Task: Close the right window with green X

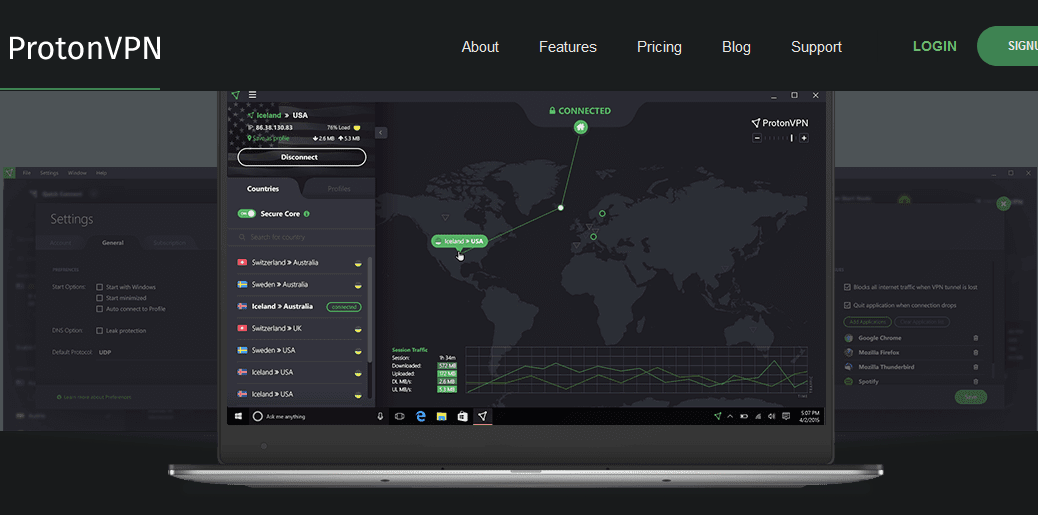Action: click(1004, 204)
